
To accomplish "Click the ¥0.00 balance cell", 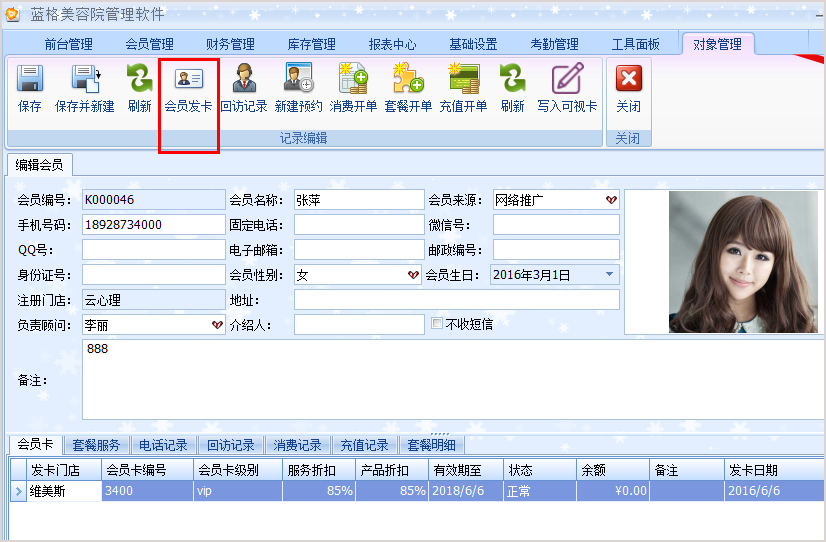I will click(x=613, y=491).
